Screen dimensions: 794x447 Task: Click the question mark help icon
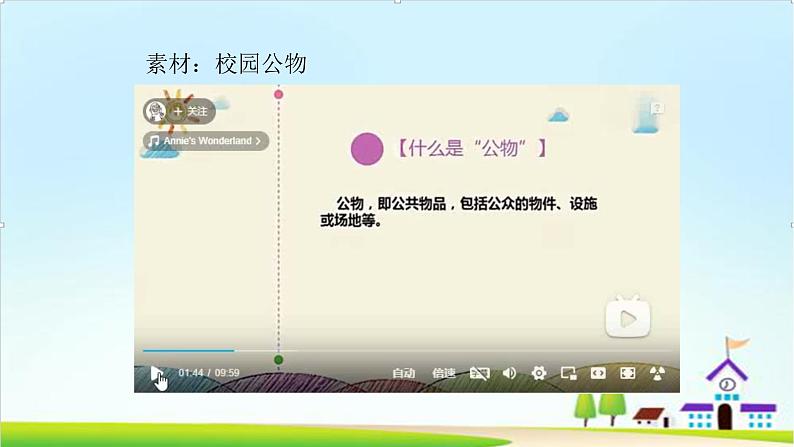coord(657,108)
